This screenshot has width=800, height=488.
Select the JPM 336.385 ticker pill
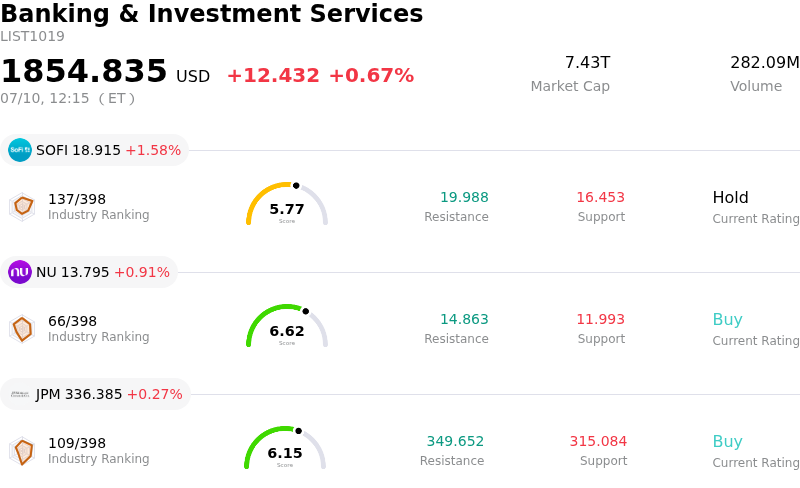click(x=95, y=394)
